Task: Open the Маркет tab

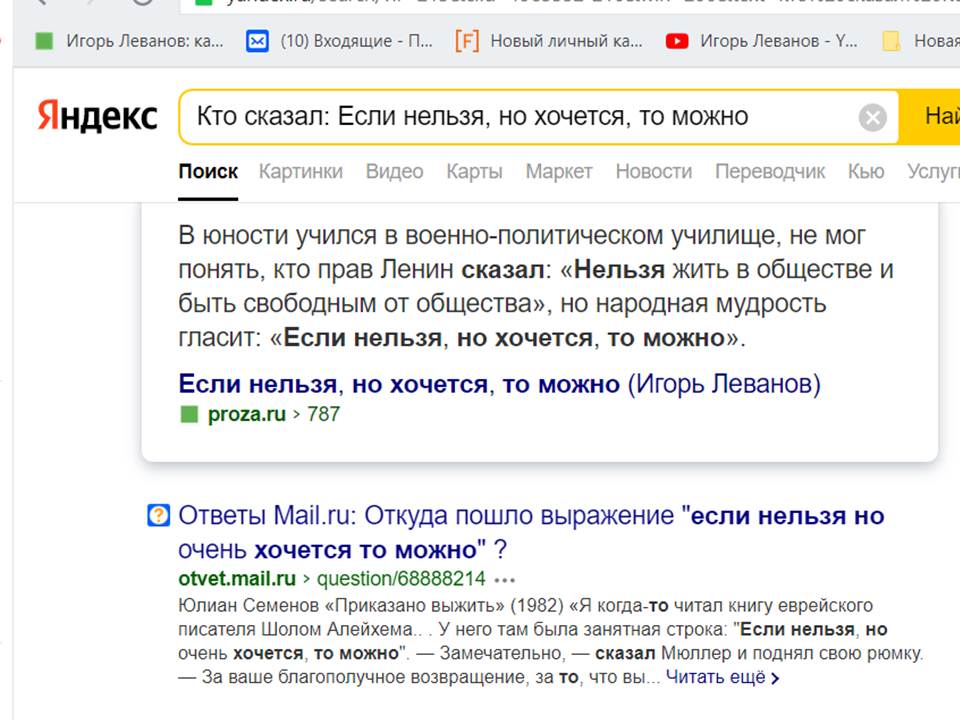Action: pos(559,171)
